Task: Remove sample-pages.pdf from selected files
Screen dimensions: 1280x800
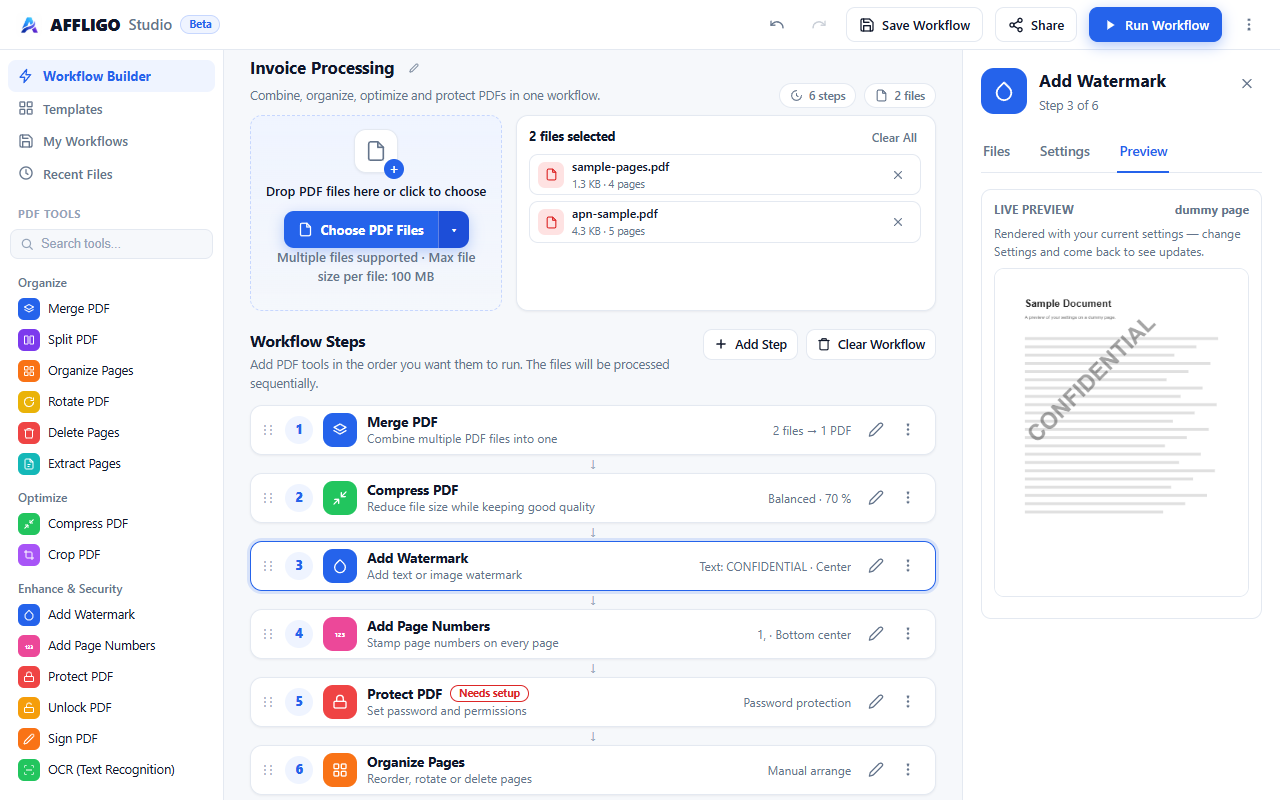Action: pyautogui.click(x=898, y=175)
